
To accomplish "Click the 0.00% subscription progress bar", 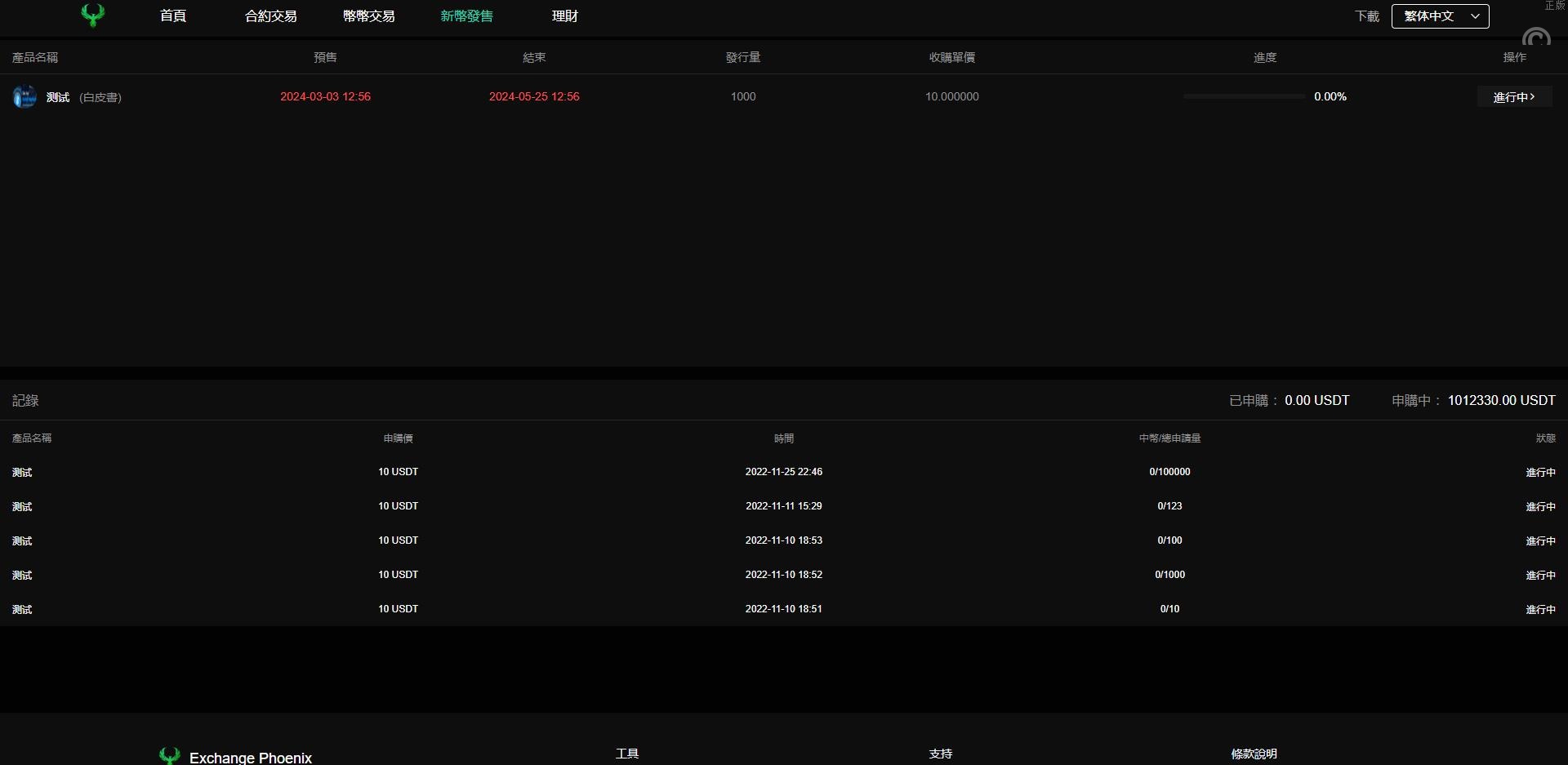I will point(1244,96).
